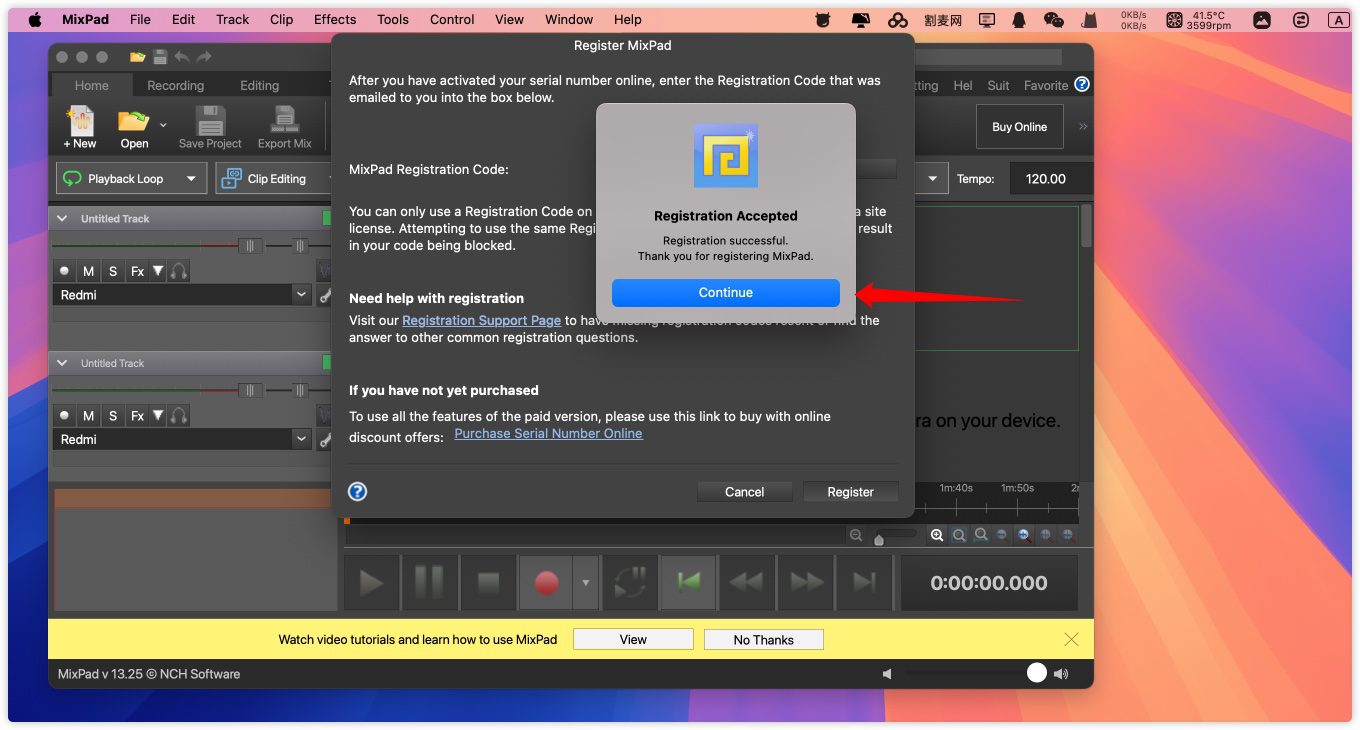Click the Open folder icon

coord(133,122)
